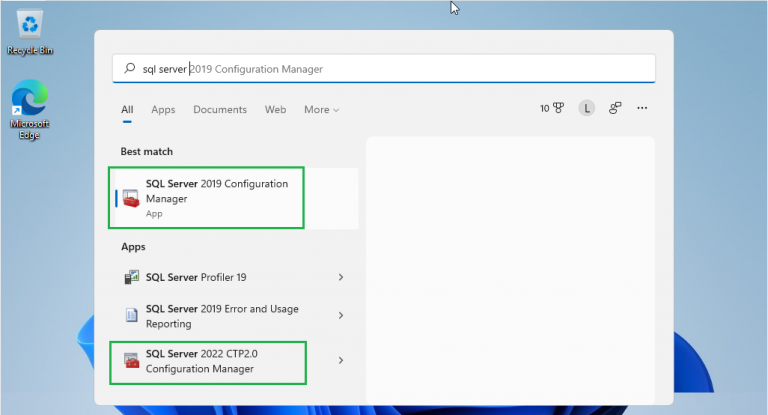This screenshot has width=768, height=415.
Task: Click the magnifier search icon
Action: click(x=129, y=68)
